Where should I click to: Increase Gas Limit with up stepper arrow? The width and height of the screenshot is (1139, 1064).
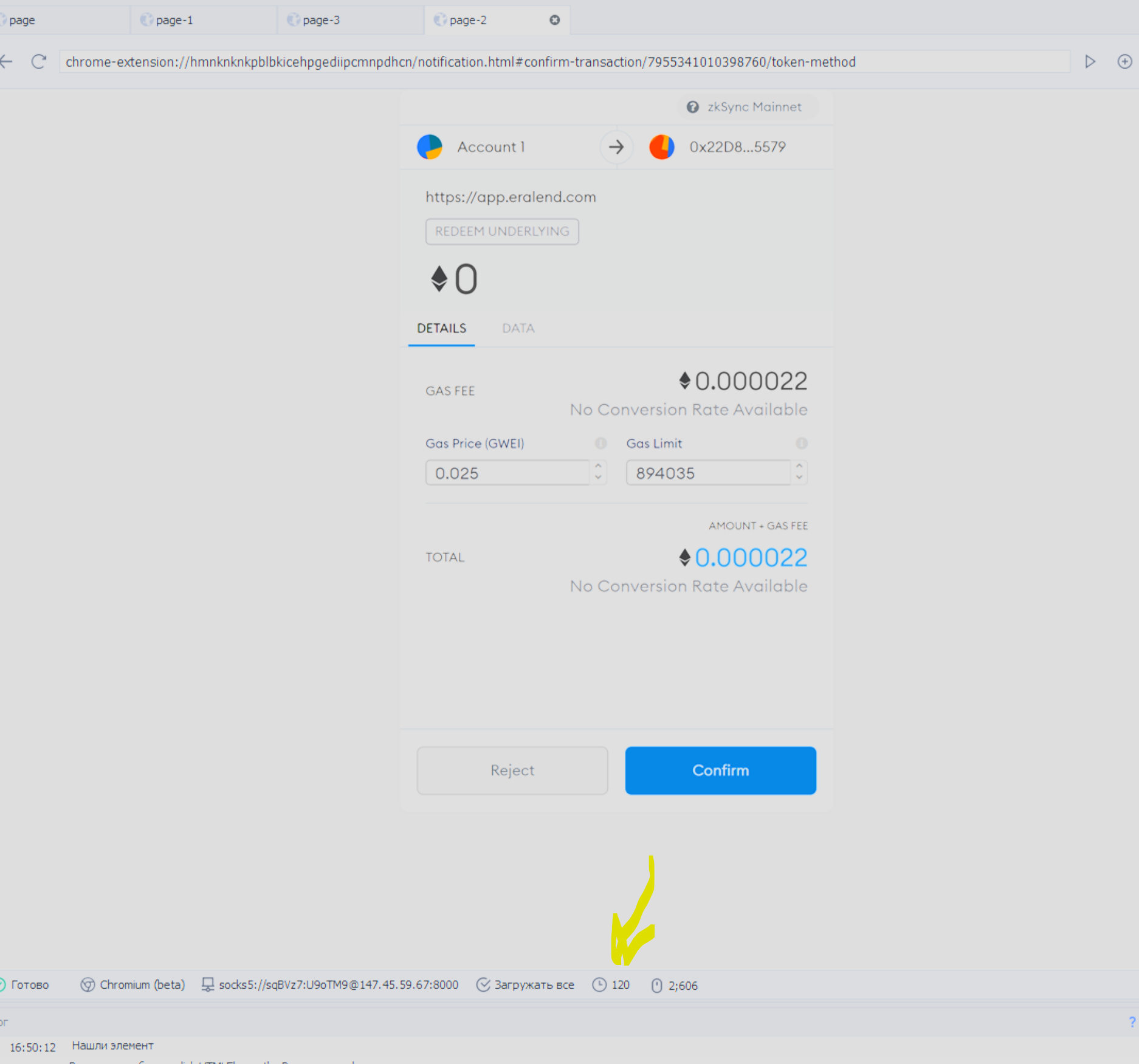pyautogui.click(x=799, y=467)
